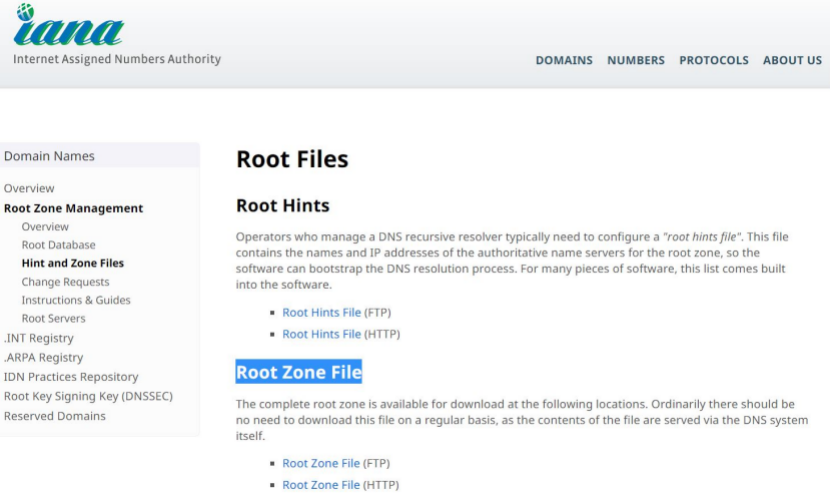Viewport: 832px width, 494px height.
Task: Open Domain Names Overview in sidebar
Action: pyautogui.click(x=29, y=188)
